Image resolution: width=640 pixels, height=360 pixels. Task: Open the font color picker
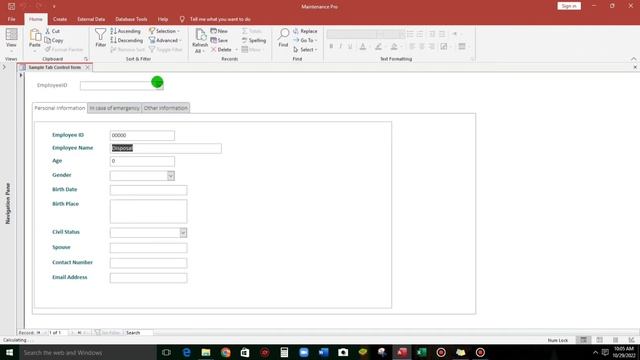(362, 47)
